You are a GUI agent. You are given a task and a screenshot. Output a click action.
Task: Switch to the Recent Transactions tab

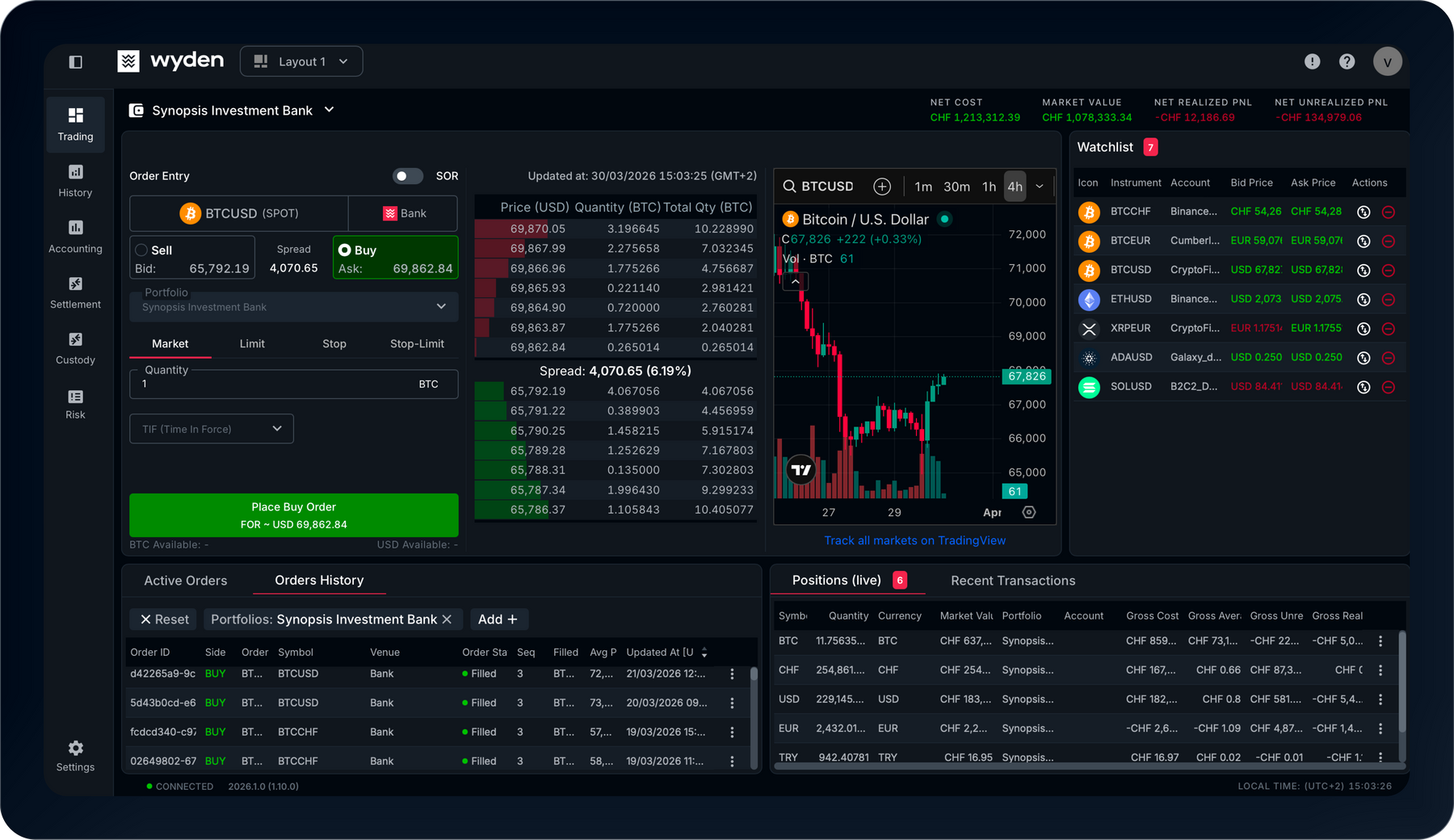click(1013, 581)
